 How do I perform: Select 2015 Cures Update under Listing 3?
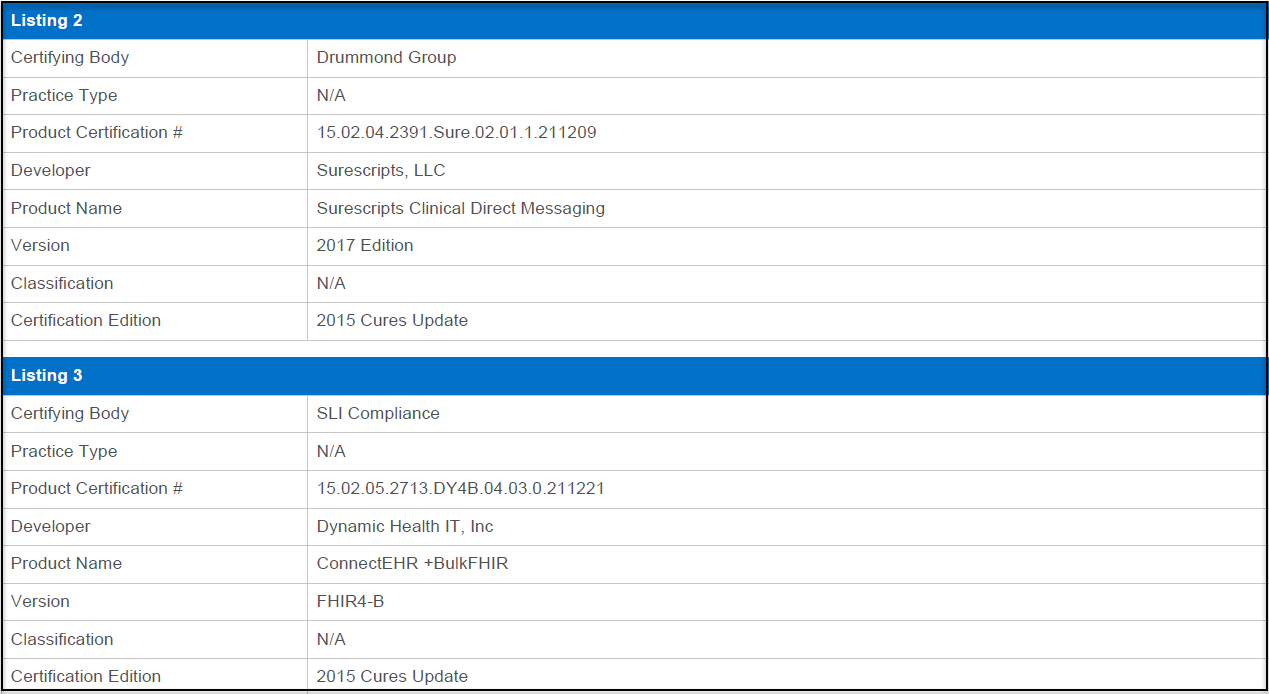(391, 676)
